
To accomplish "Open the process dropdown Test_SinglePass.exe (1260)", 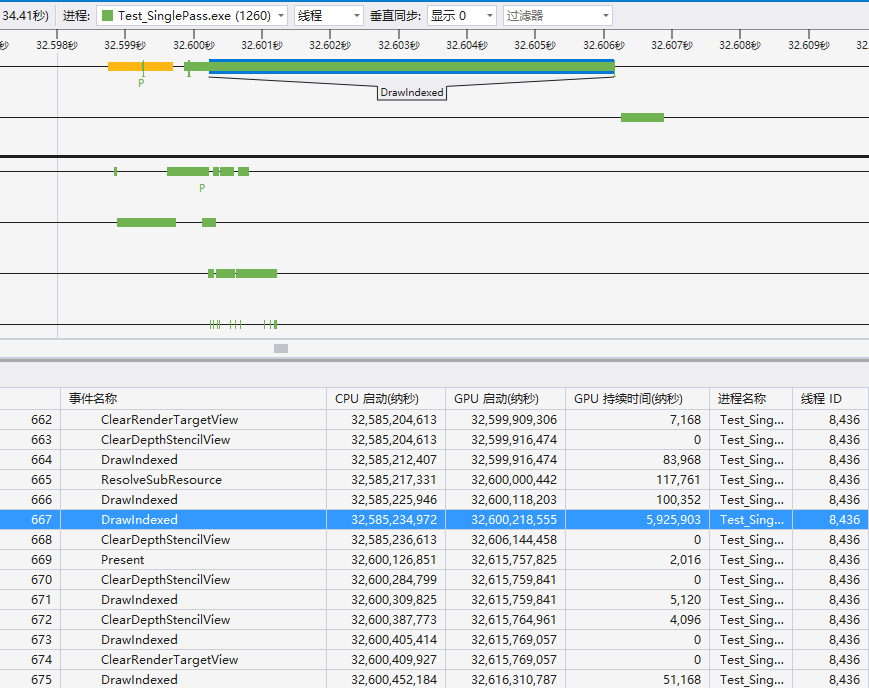I will (x=192, y=16).
